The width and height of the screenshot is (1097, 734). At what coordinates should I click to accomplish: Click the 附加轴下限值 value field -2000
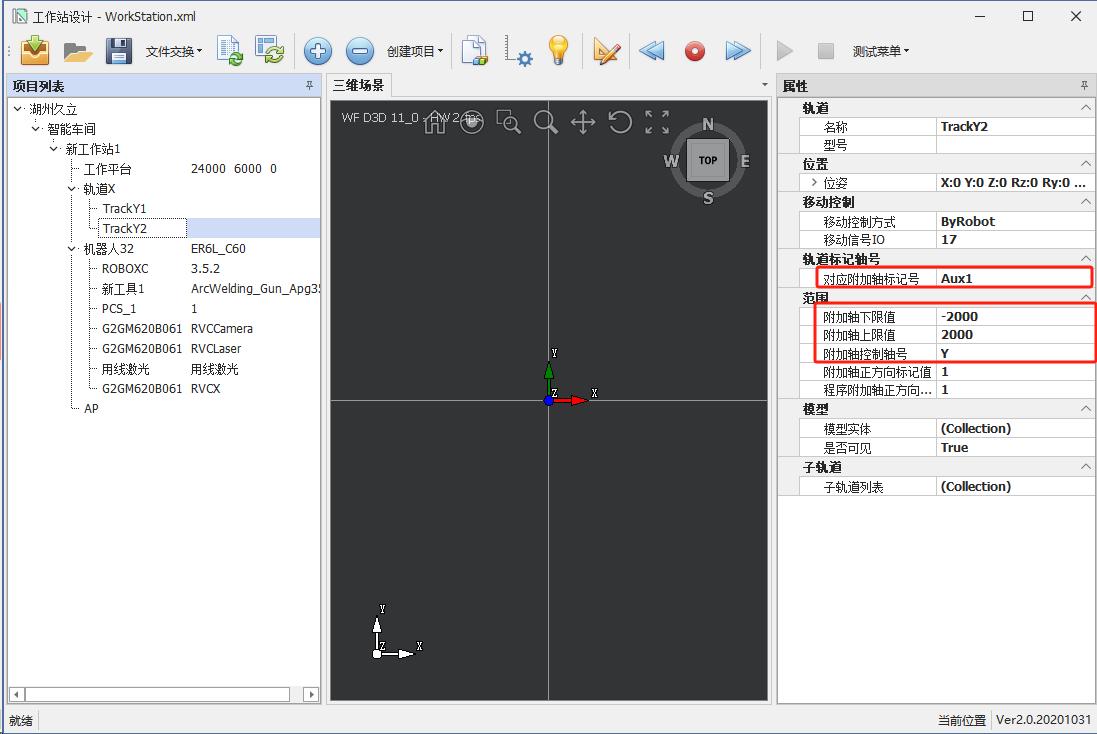[1010, 317]
